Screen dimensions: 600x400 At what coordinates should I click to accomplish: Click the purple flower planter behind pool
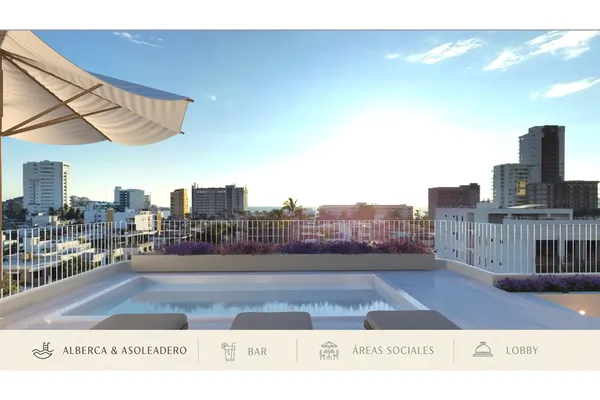[x=290, y=248]
